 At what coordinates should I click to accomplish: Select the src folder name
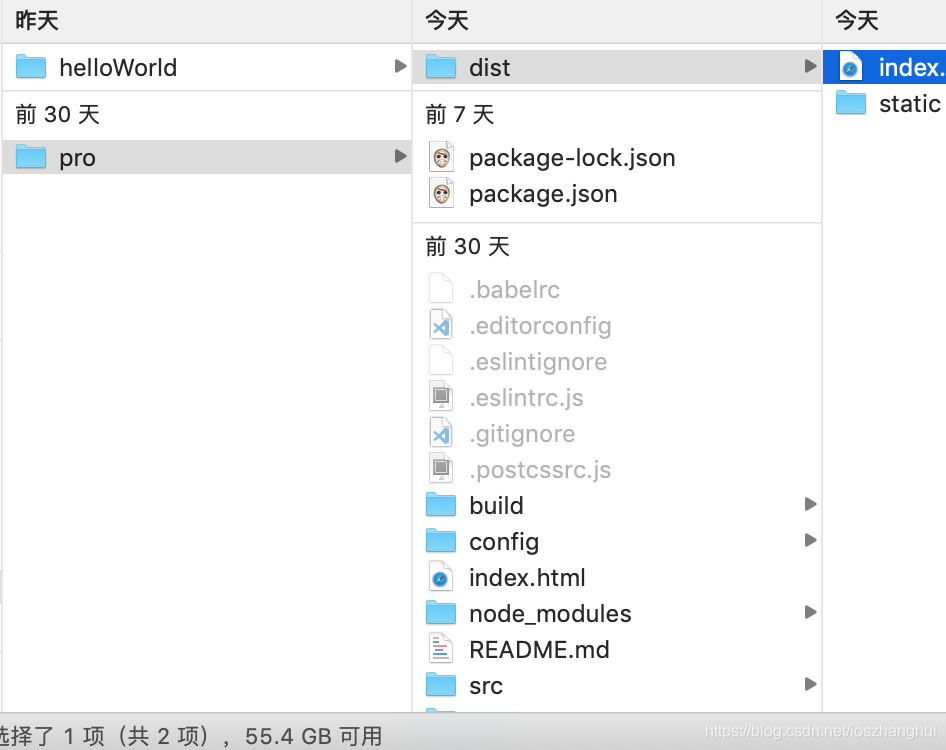coord(486,686)
